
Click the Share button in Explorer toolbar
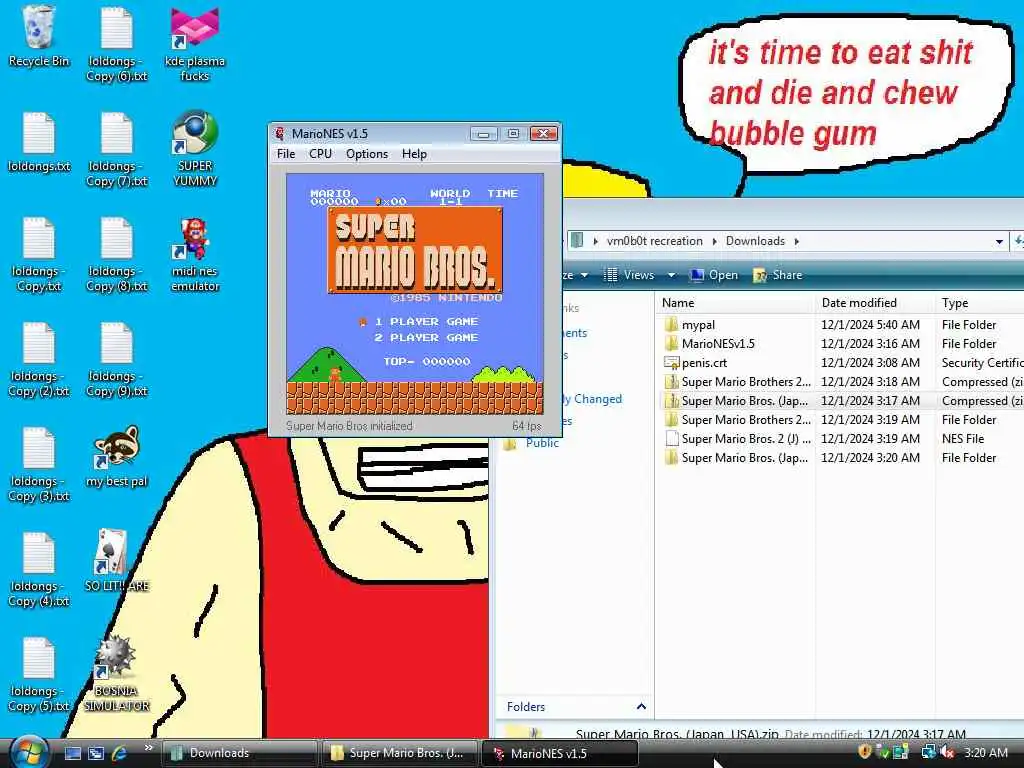coord(777,275)
